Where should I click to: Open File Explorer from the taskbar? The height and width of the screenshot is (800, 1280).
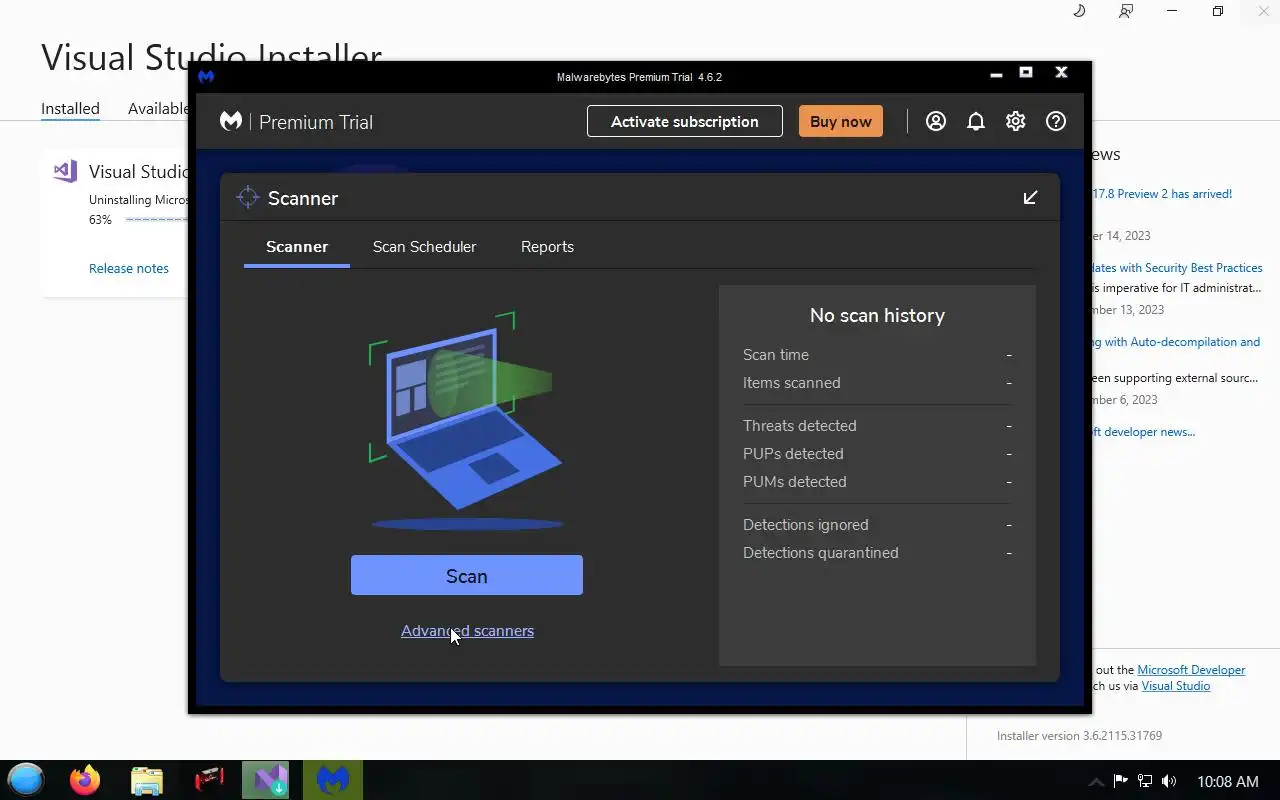[147, 779]
